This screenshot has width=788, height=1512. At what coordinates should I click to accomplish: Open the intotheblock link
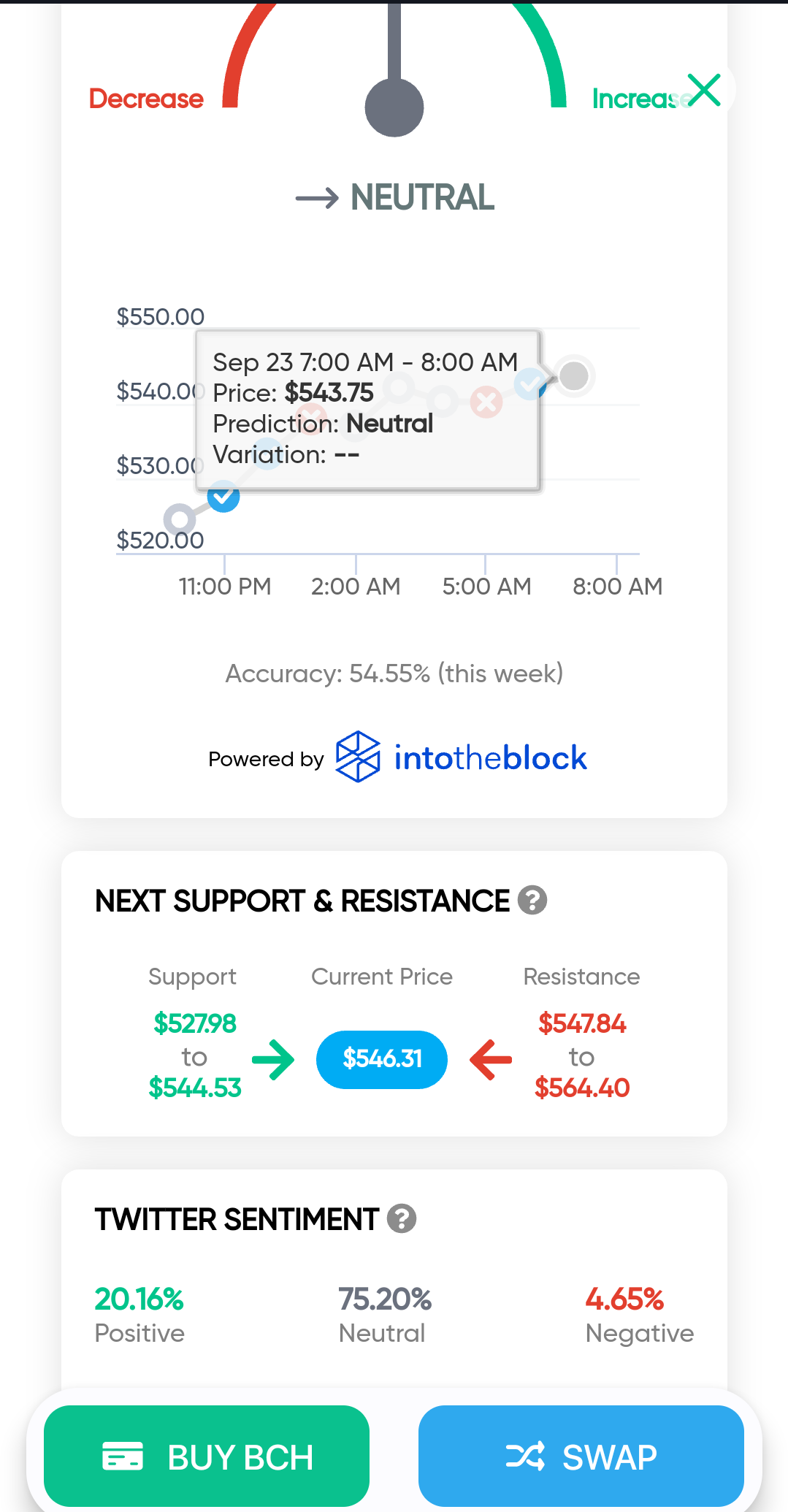pyautogui.click(x=490, y=757)
